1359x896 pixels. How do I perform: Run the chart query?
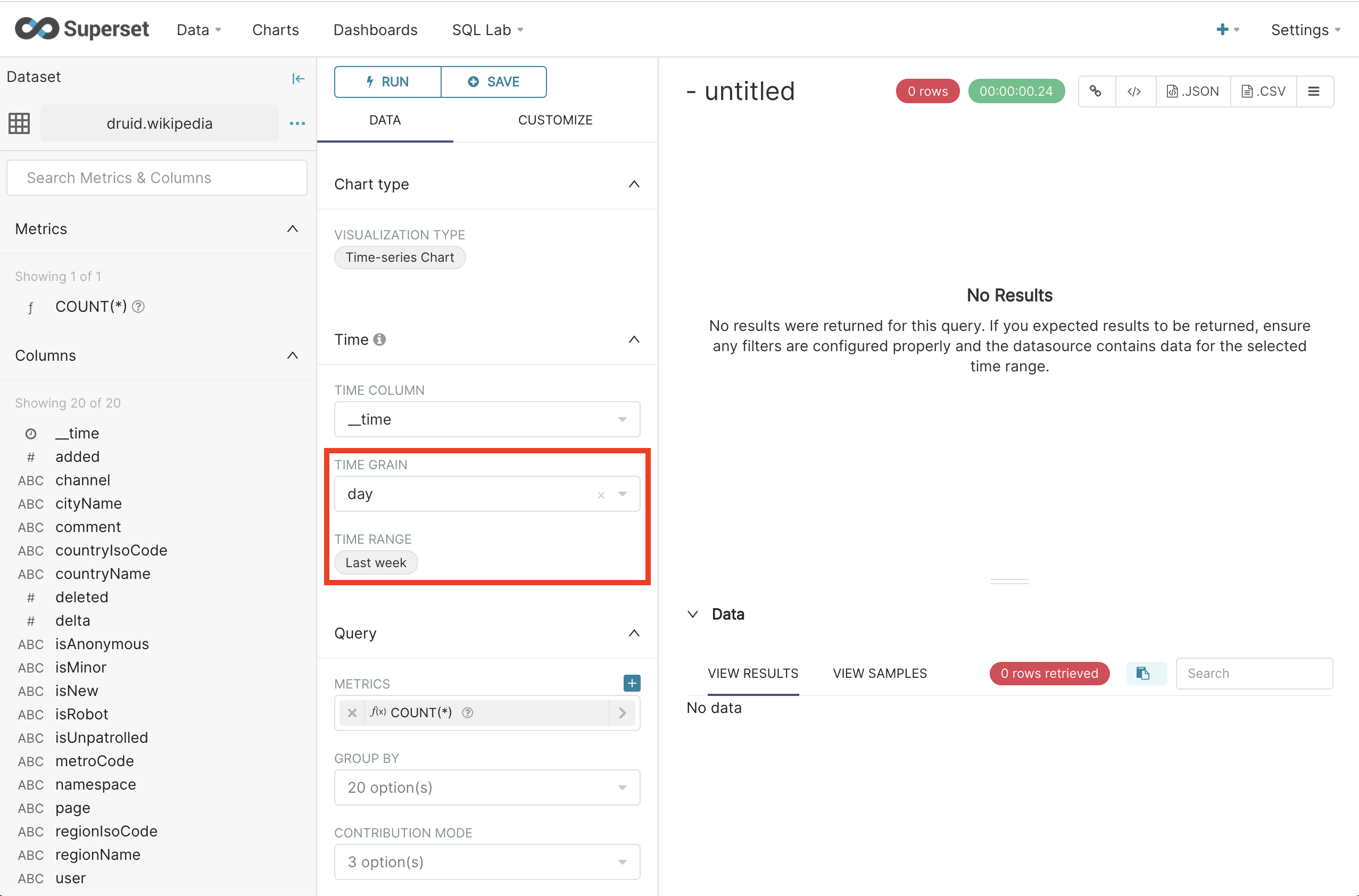tap(387, 82)
